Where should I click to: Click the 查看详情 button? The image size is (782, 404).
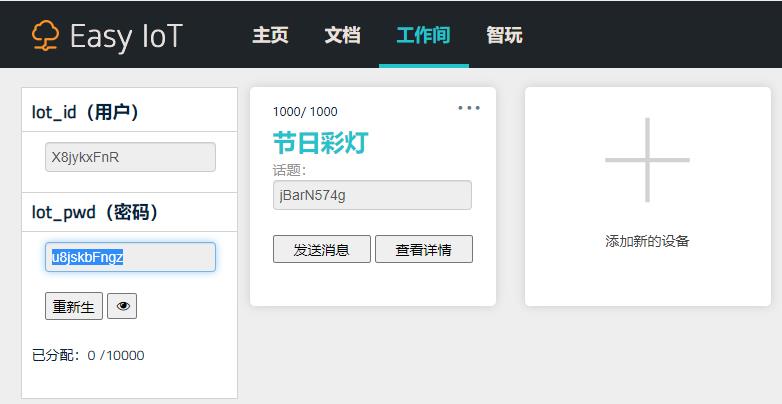point(424,249)
